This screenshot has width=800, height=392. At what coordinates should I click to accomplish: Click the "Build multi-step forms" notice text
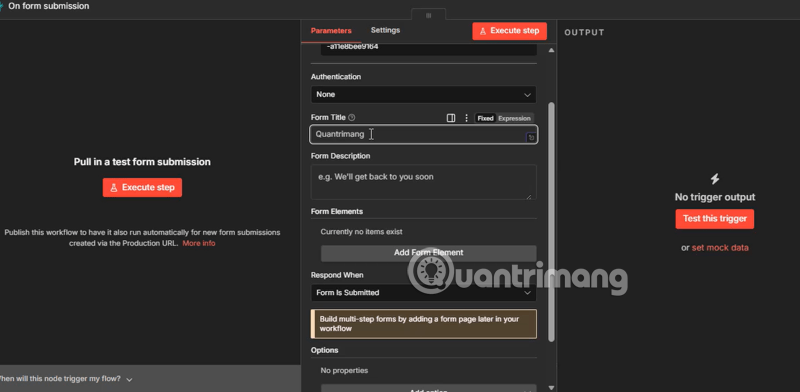coord(419,324)
